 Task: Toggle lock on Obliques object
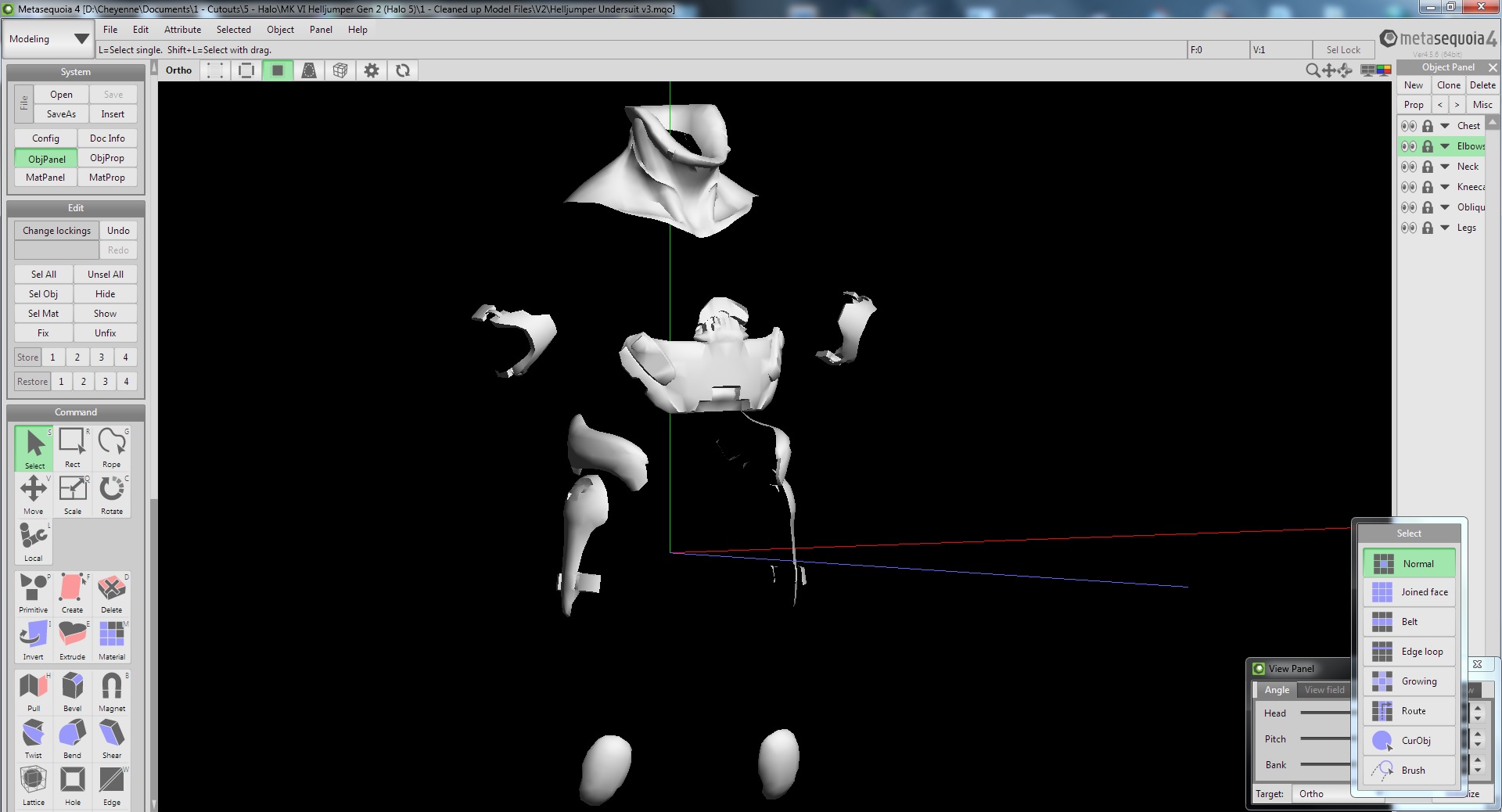coord(1428,207)
